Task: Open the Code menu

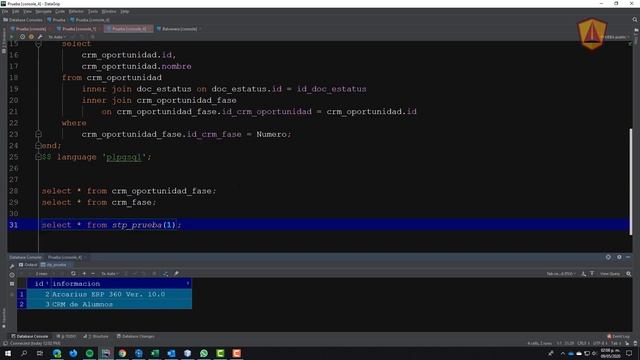Action: point(60,11)
